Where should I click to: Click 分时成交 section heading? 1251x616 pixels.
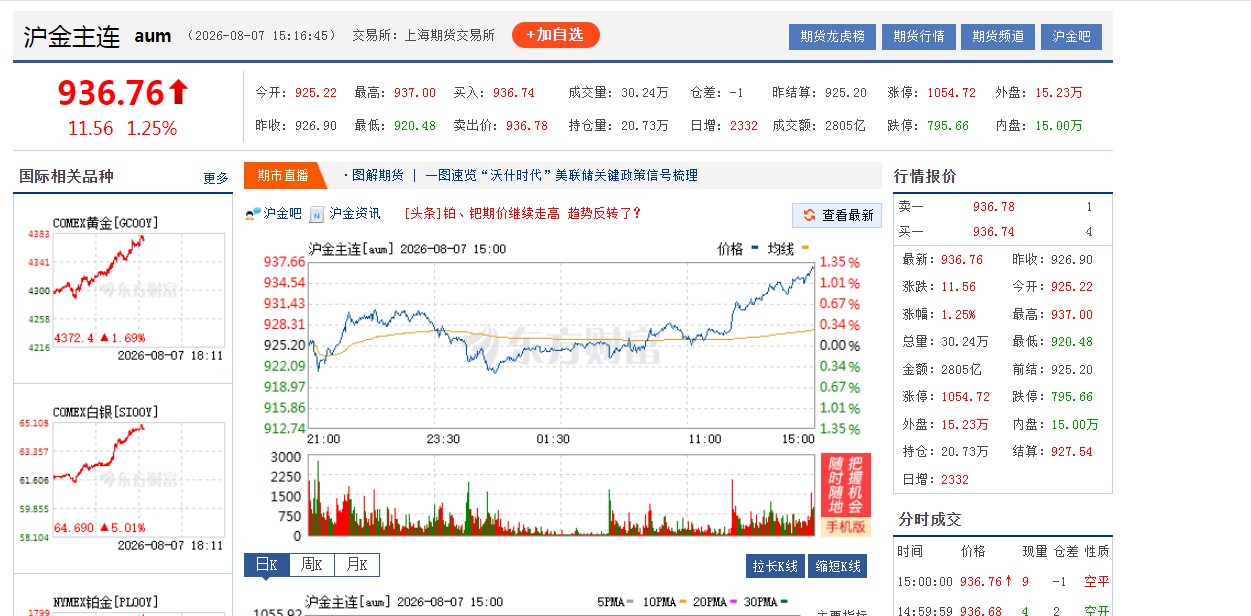pos(929,519)
